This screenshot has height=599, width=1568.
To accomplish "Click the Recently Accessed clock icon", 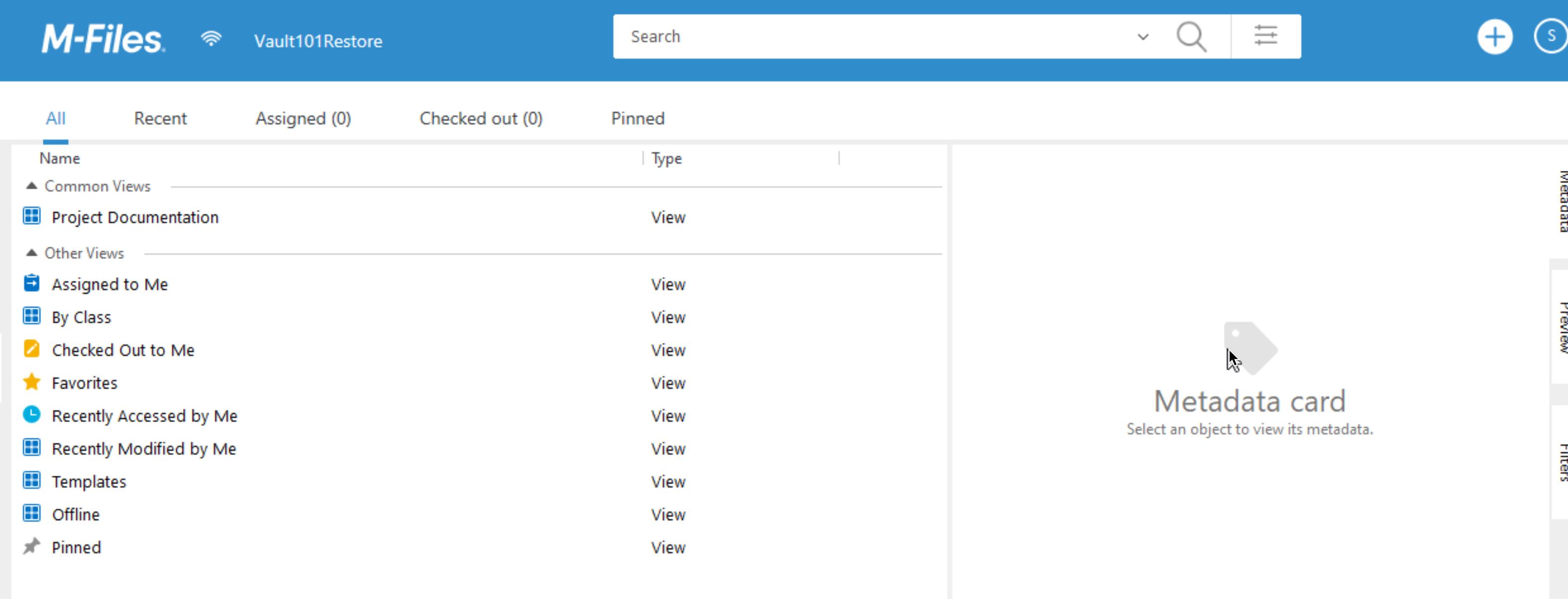I will (x=32, y=415).
